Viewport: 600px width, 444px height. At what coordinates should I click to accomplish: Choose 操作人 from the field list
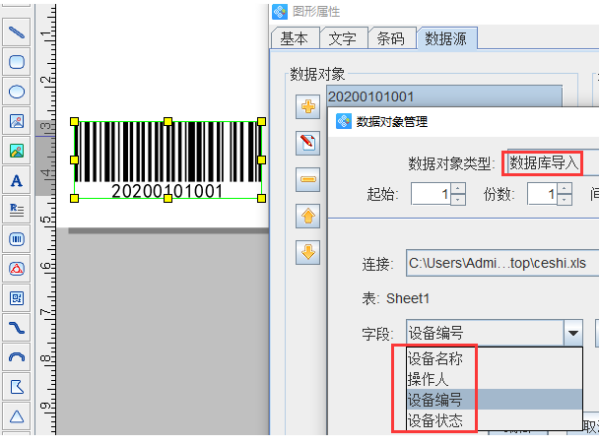pos(494,379)
